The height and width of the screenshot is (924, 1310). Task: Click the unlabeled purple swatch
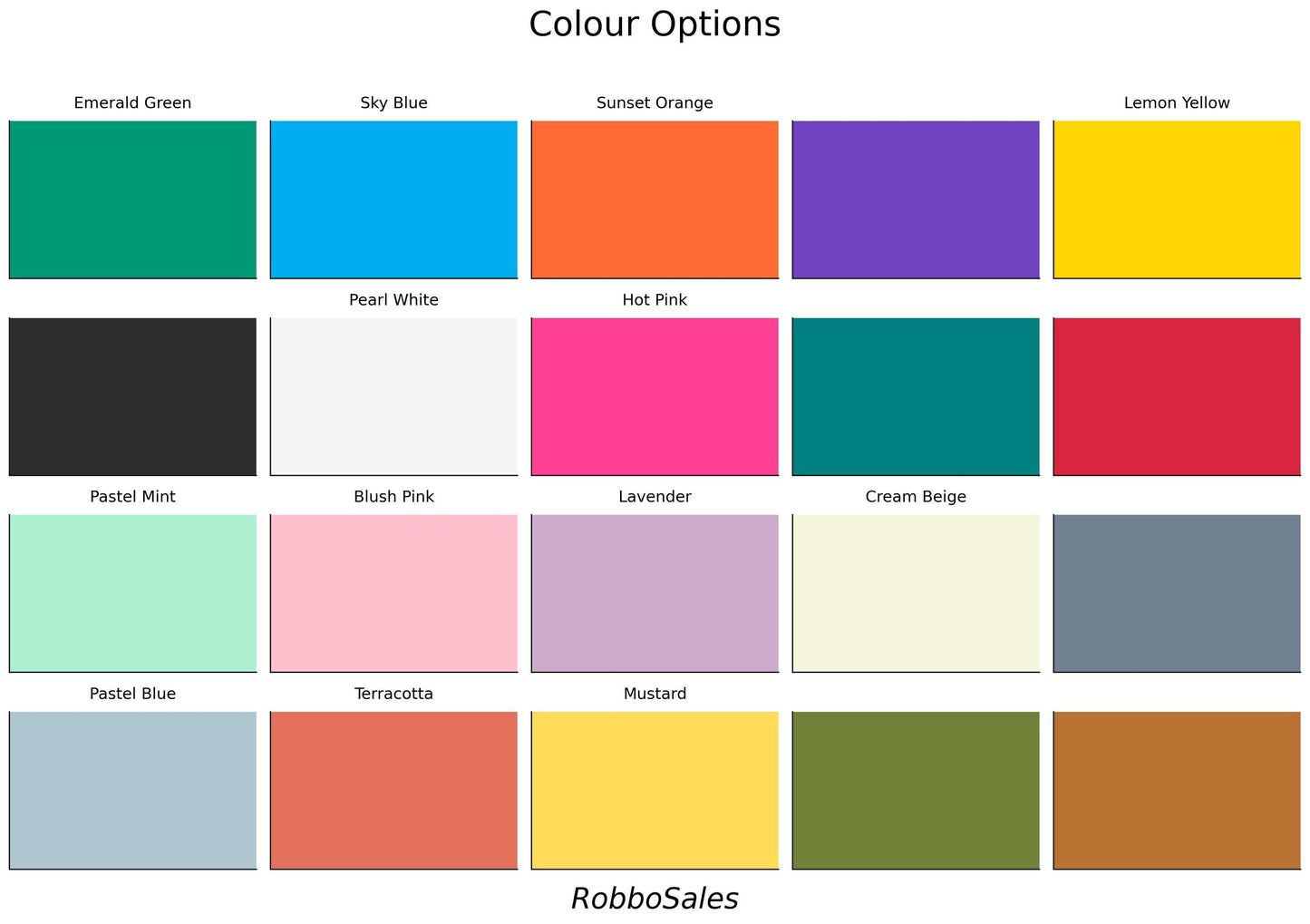pyautogui.click(x=916, y=199)
